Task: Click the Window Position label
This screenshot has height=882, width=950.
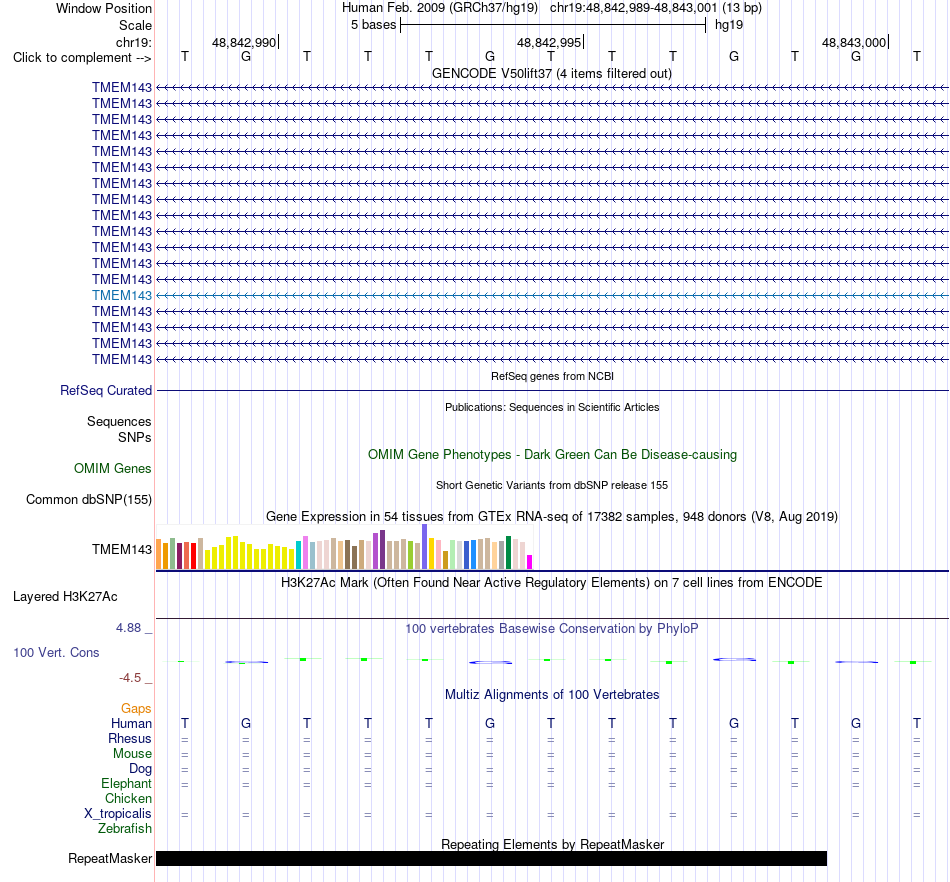Action: pos(104,8)
